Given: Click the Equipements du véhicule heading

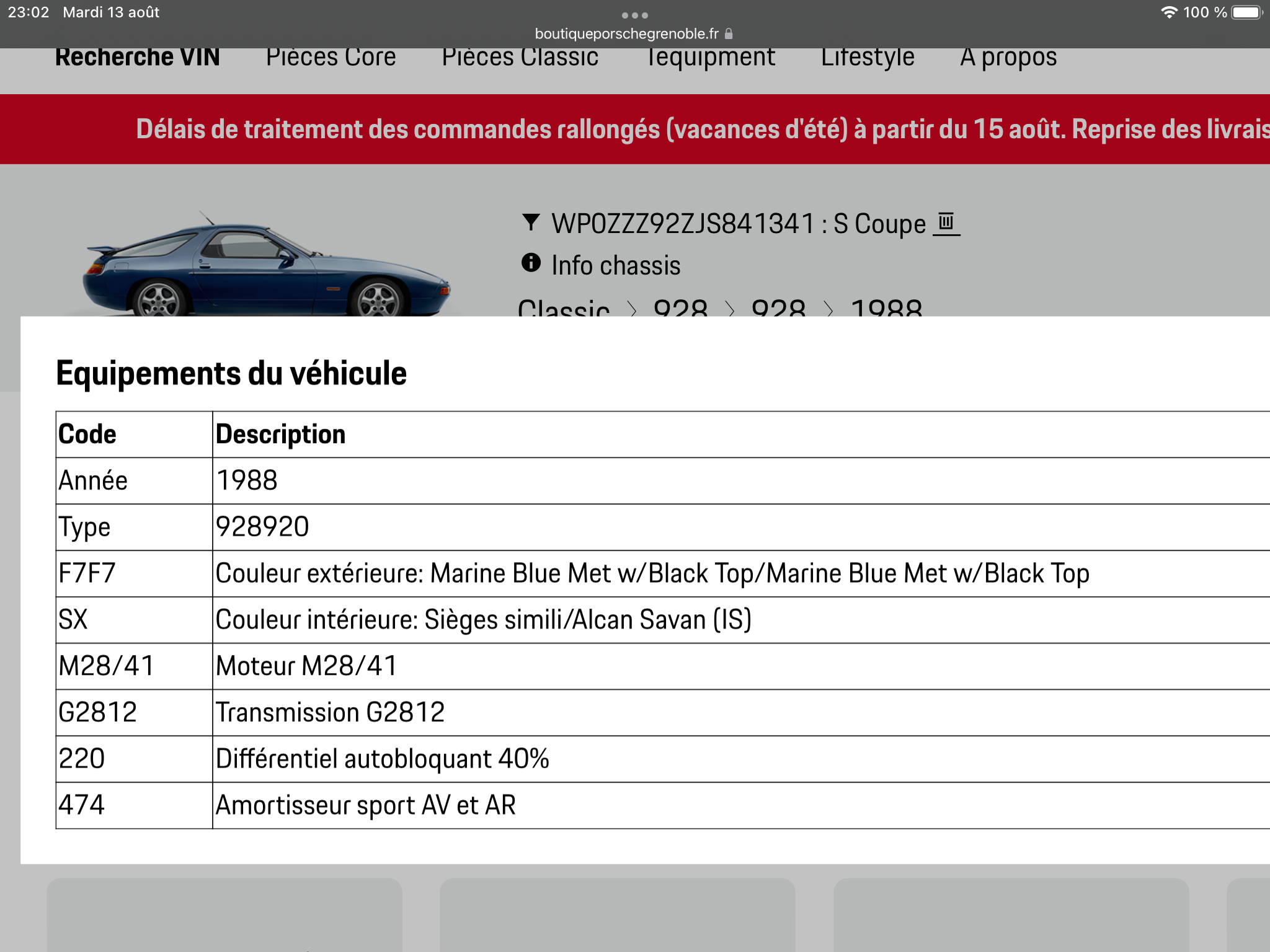Looking at the screenshot, I should pos(231,373).
